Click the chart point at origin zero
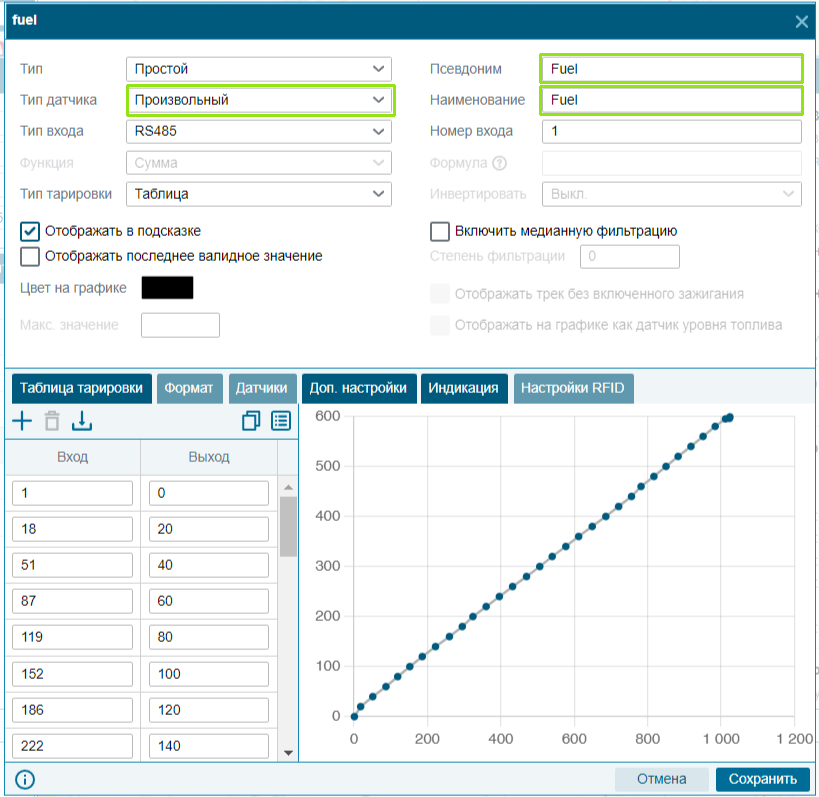819x797 pixels. [x=354, y=717]
